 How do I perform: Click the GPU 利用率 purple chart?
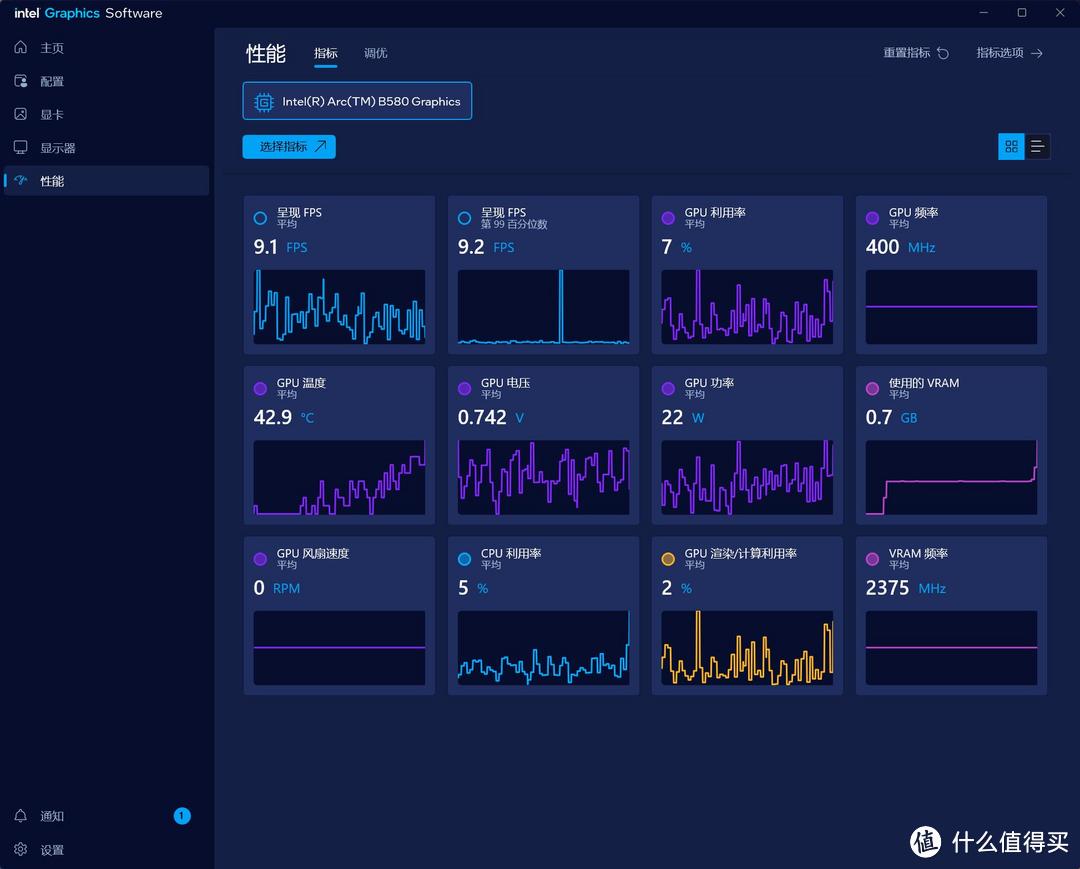coord(747,306)
